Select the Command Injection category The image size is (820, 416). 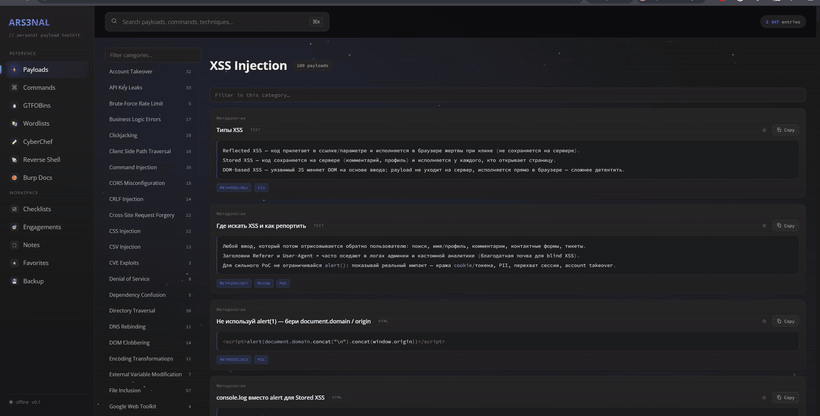[150, 167]
